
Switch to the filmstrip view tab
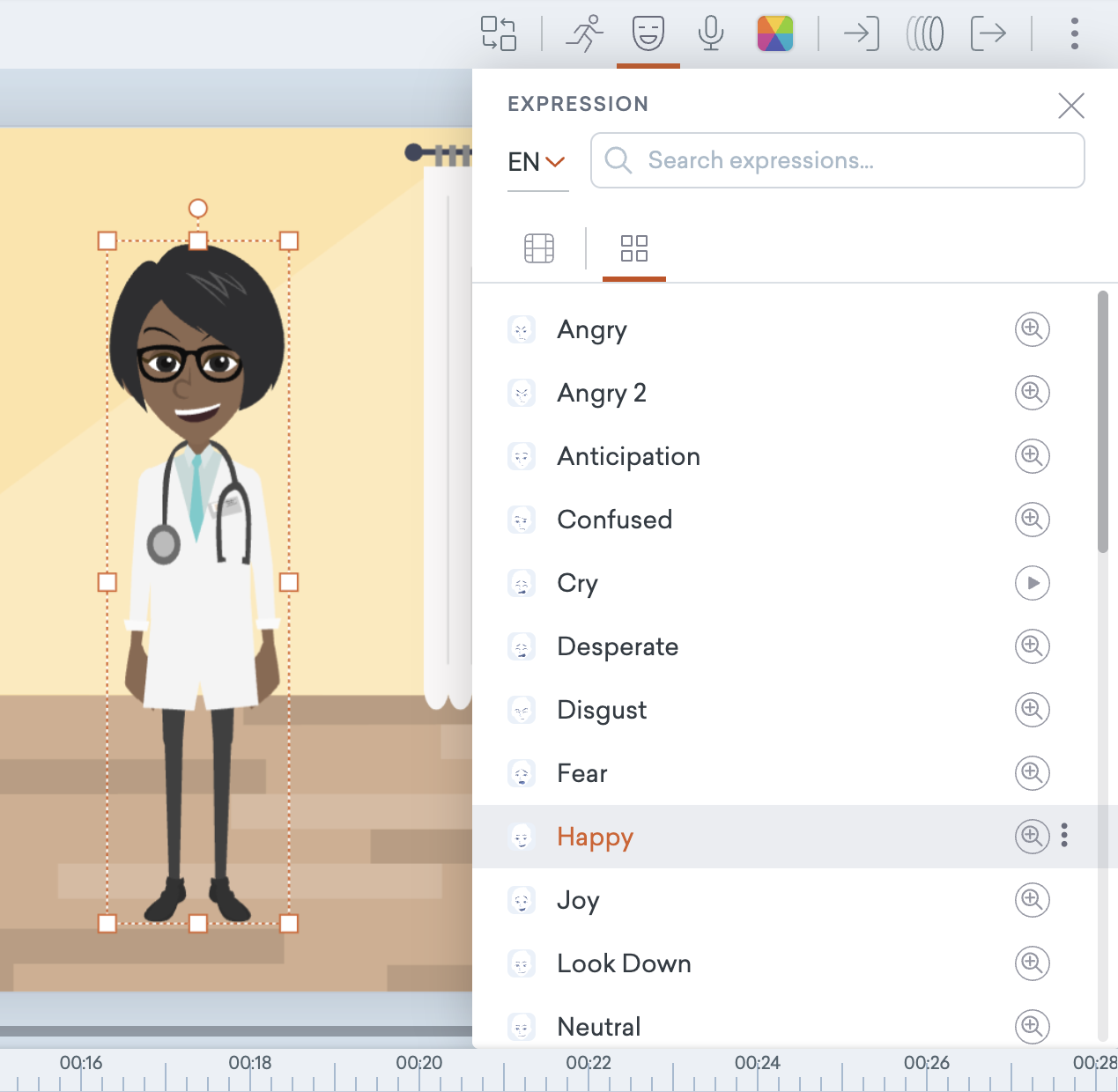(538, 248)
